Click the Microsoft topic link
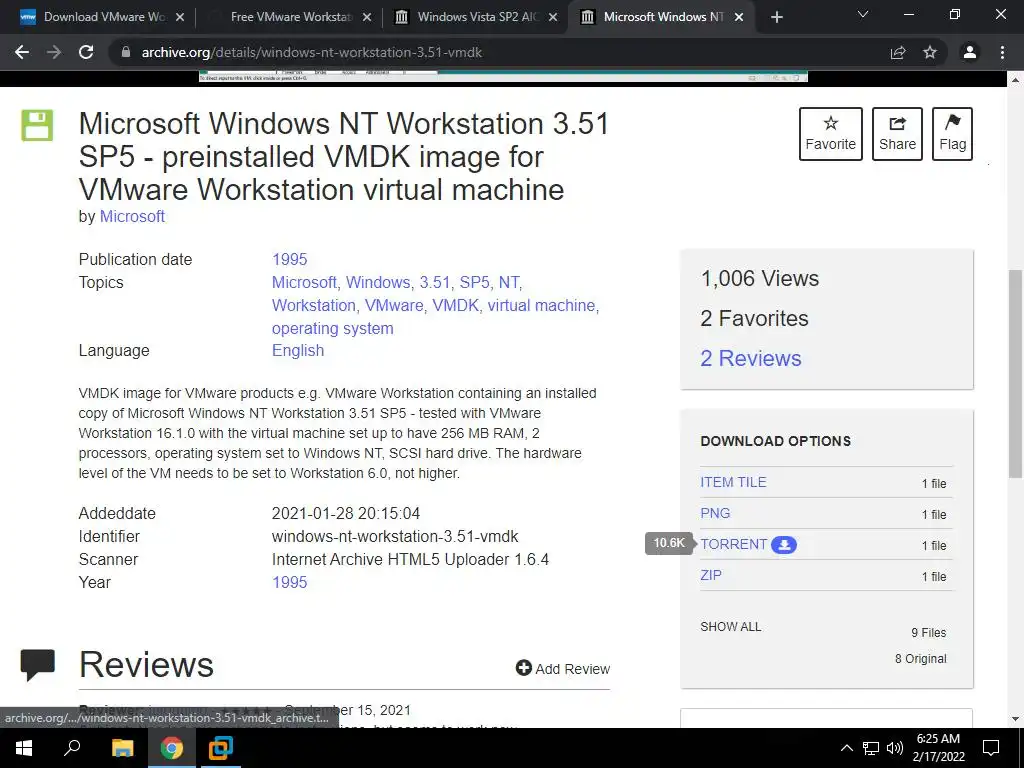The height and width of the screenshot is (768, 1024). click(x=304, y=282)
